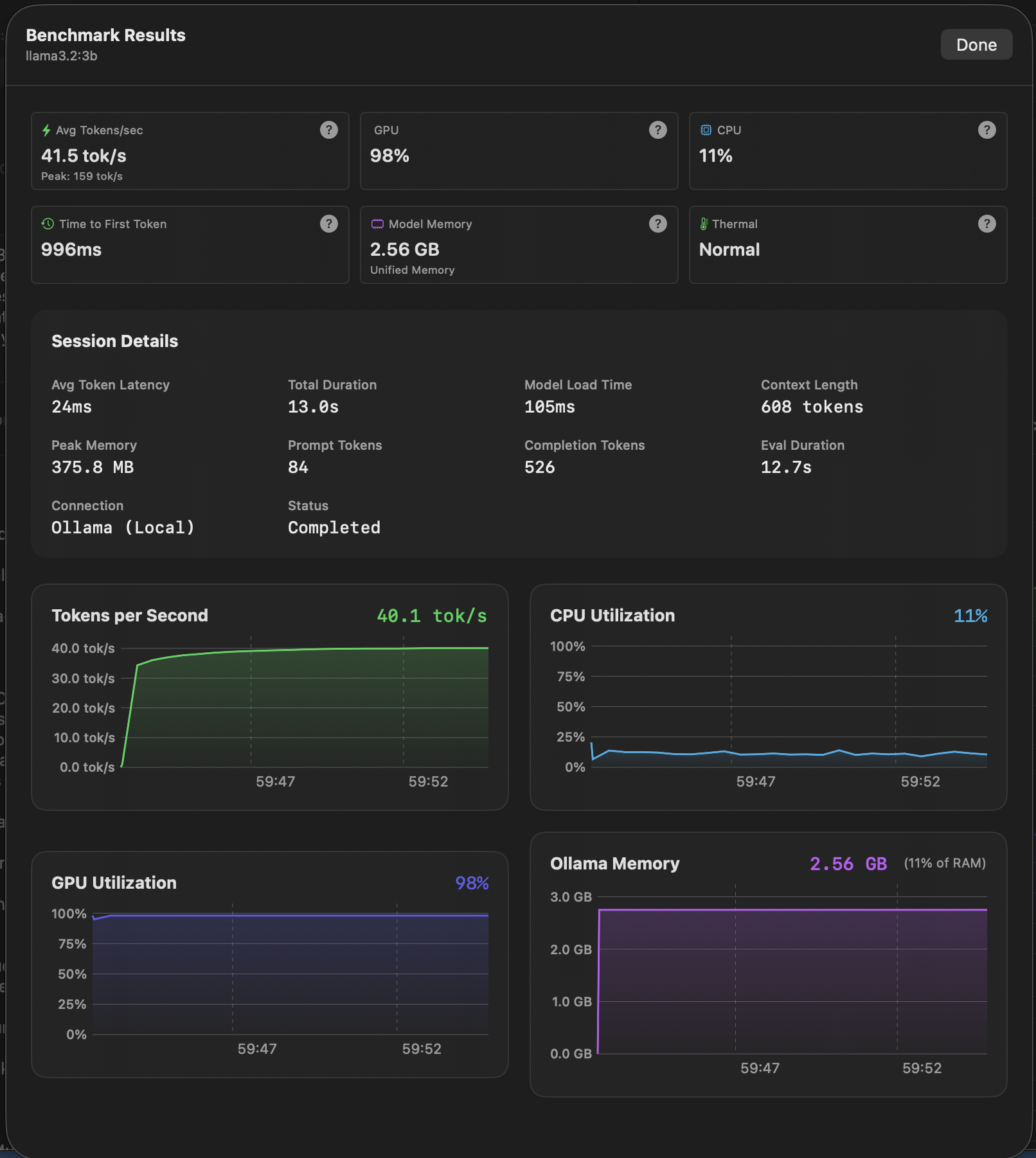The height and width of the screenshot is (1158, 1036).
Task: Click the Done button
Action: [x=976, y=44]
